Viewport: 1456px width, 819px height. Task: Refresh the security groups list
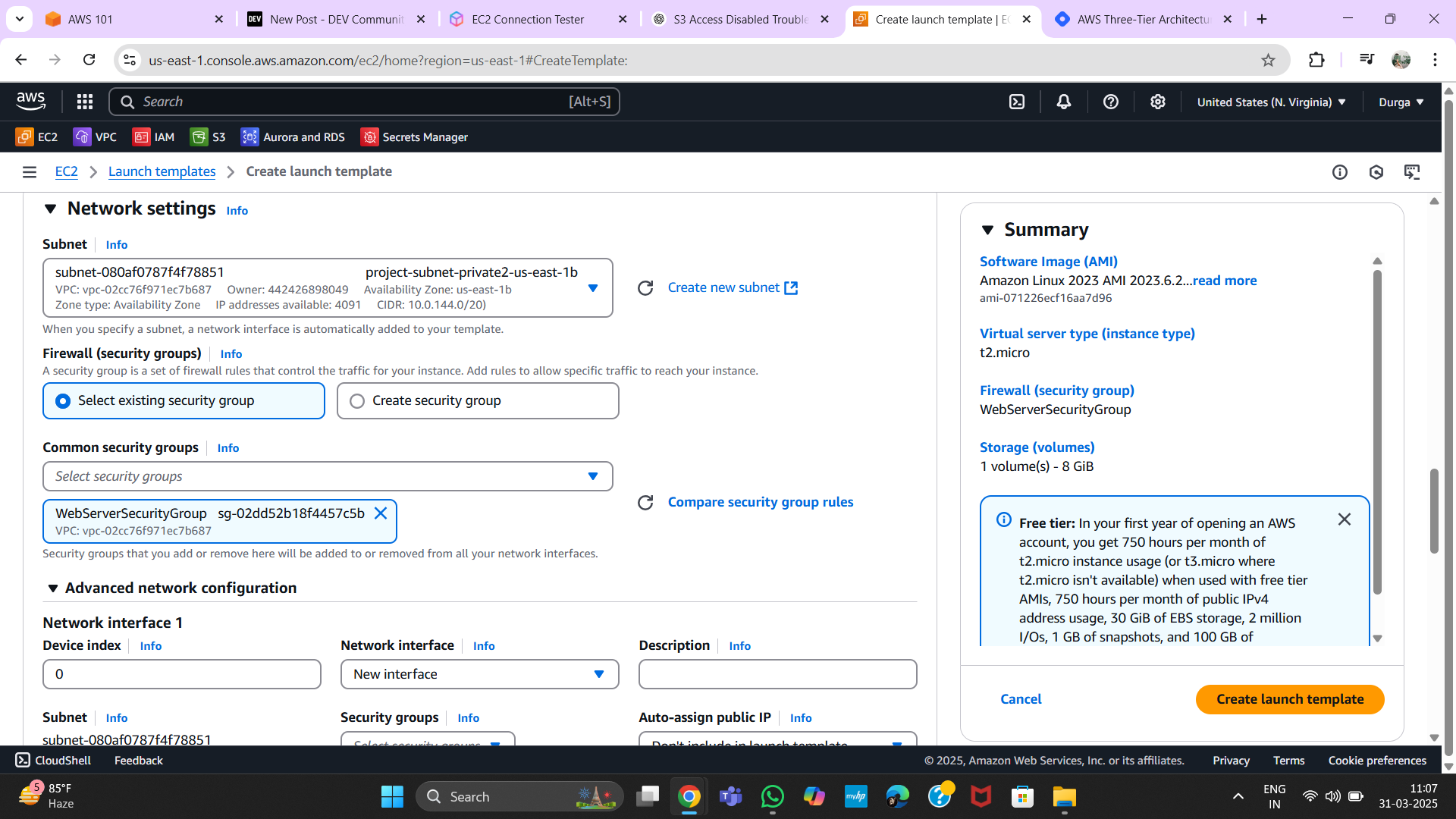645,503
